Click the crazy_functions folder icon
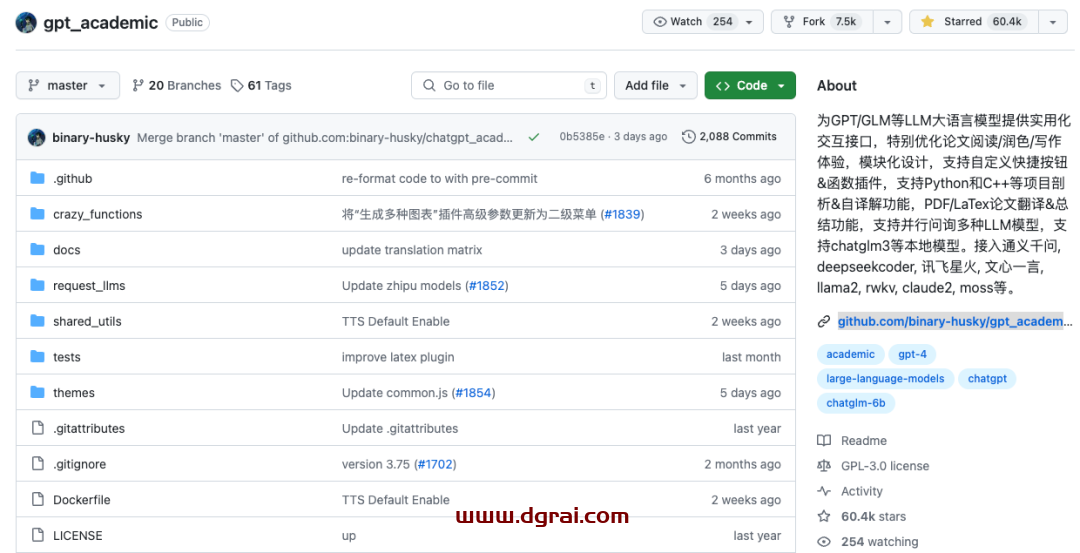The width and height of the screenshot is (1080, 553). click(38, 214)
